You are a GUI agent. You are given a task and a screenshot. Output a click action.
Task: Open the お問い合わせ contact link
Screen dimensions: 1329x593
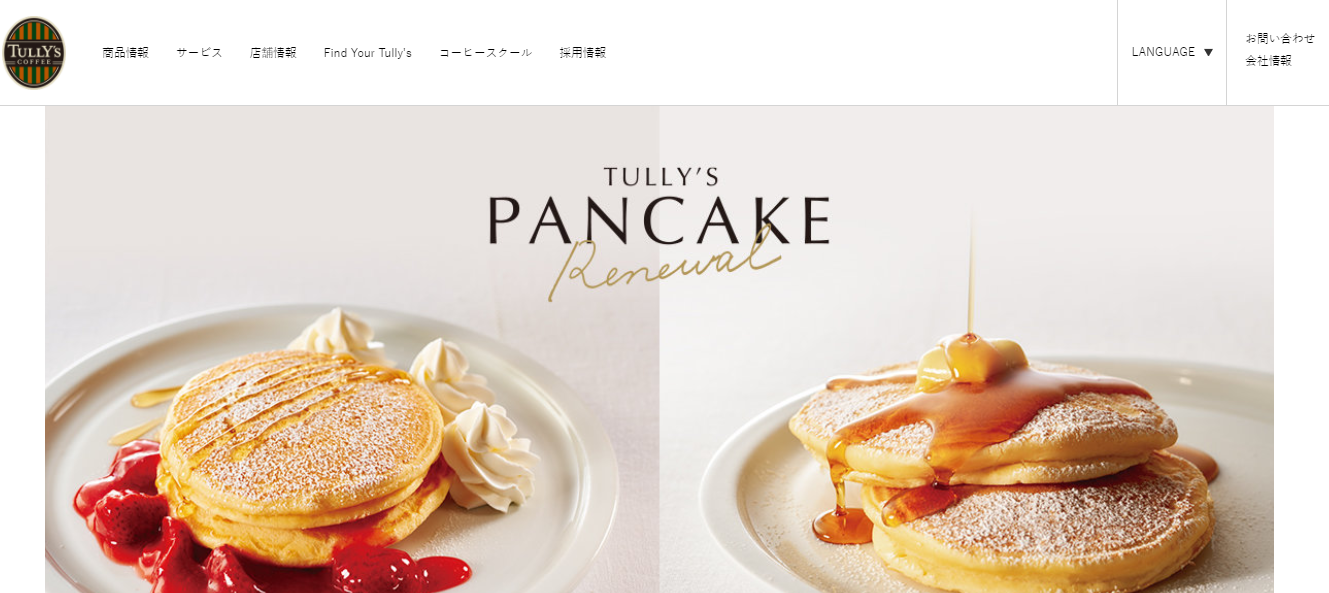point(1280,38)
